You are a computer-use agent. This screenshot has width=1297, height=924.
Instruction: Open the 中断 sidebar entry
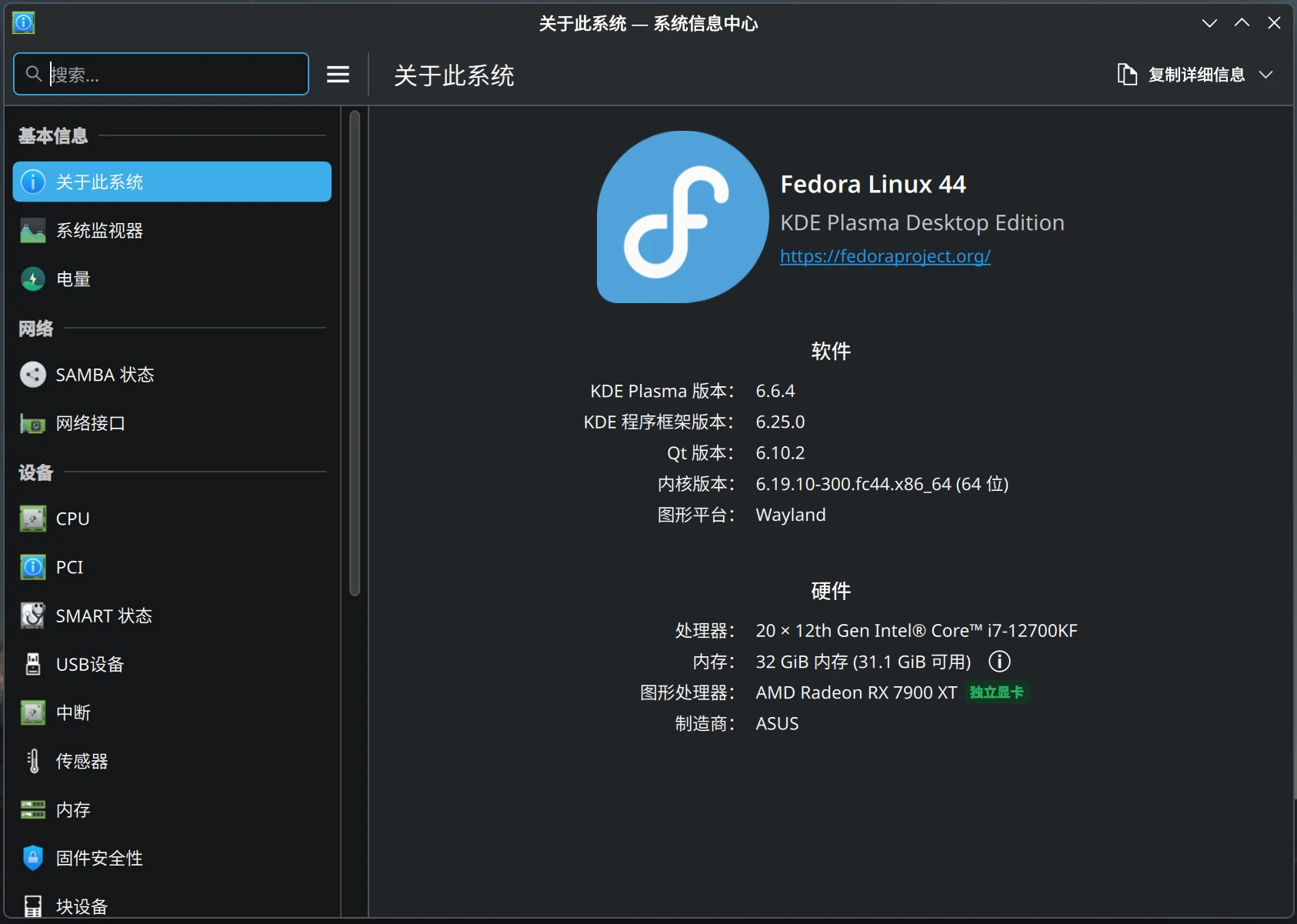pos(172,712)
